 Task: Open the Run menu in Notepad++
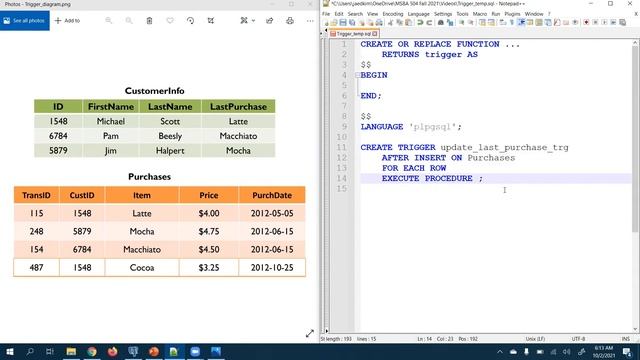coord(496,14)
